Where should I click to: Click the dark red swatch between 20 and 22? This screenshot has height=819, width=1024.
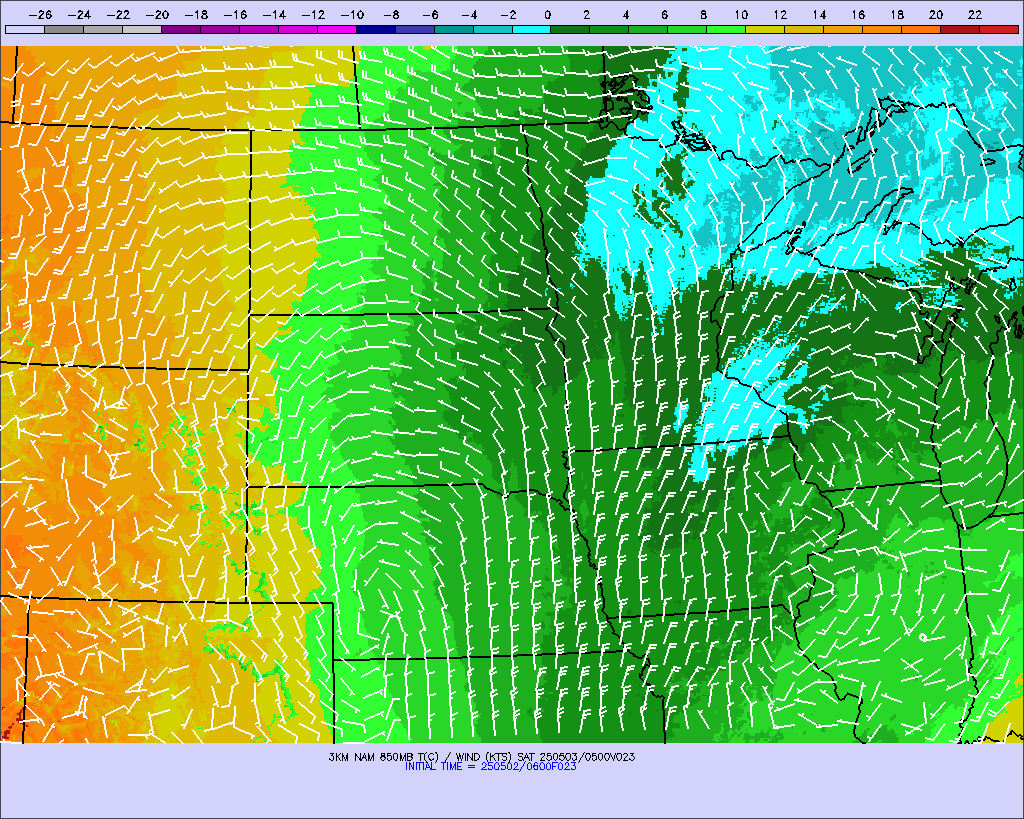(x=960, y=29)
